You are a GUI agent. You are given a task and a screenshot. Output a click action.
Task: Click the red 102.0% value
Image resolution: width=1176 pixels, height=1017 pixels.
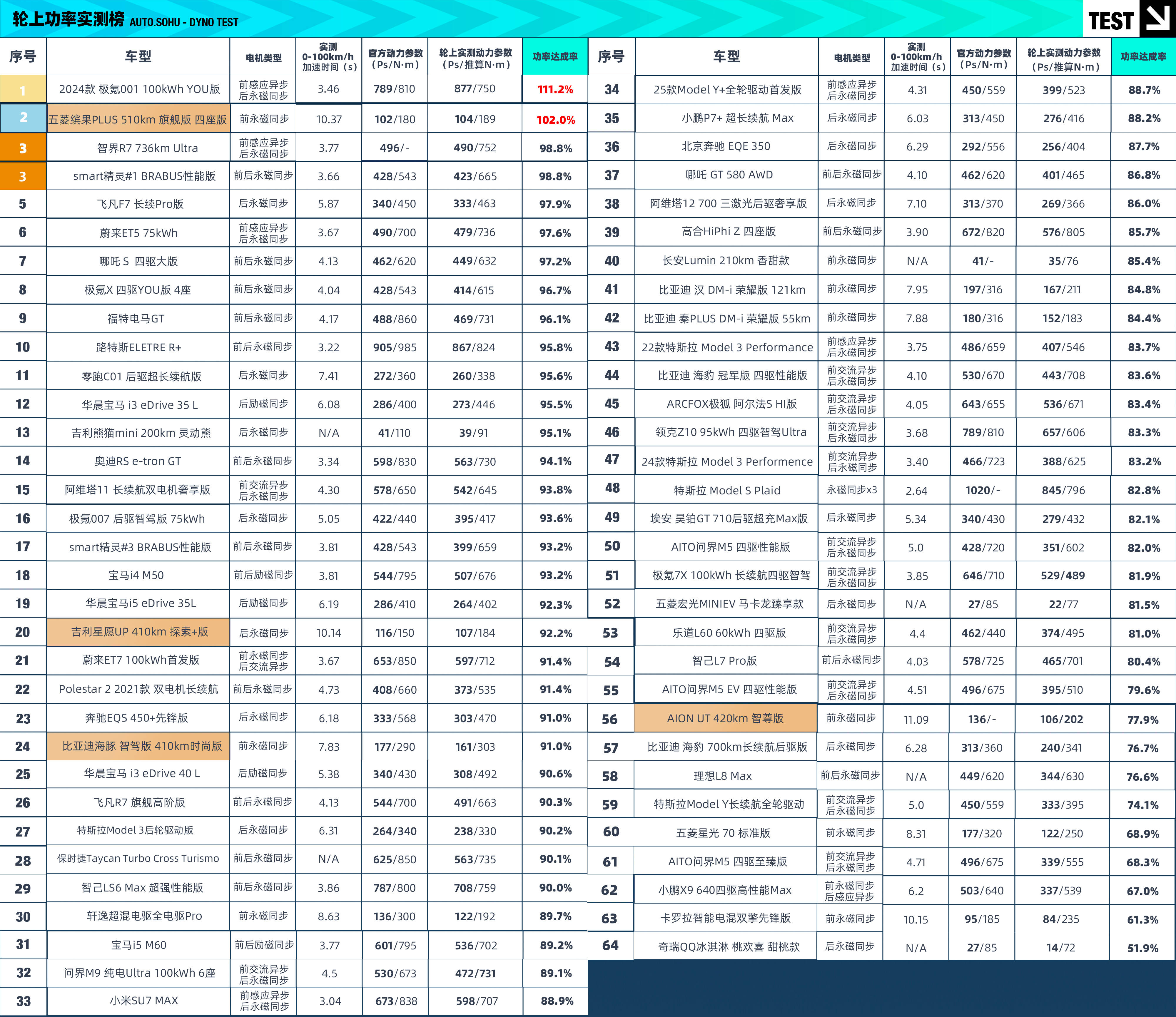556,120
